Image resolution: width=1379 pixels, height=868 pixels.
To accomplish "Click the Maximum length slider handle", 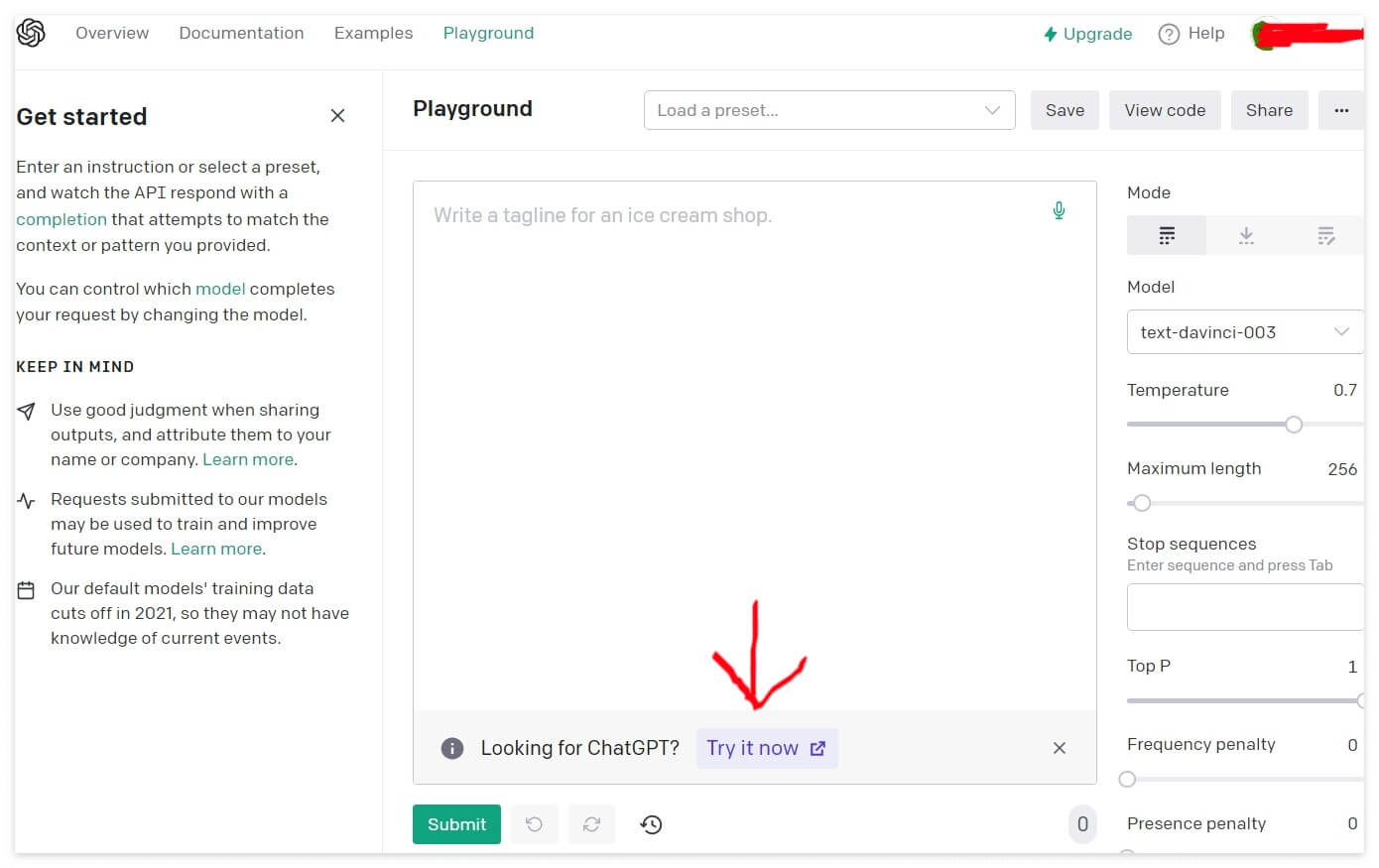I will tap(1142, 503).
